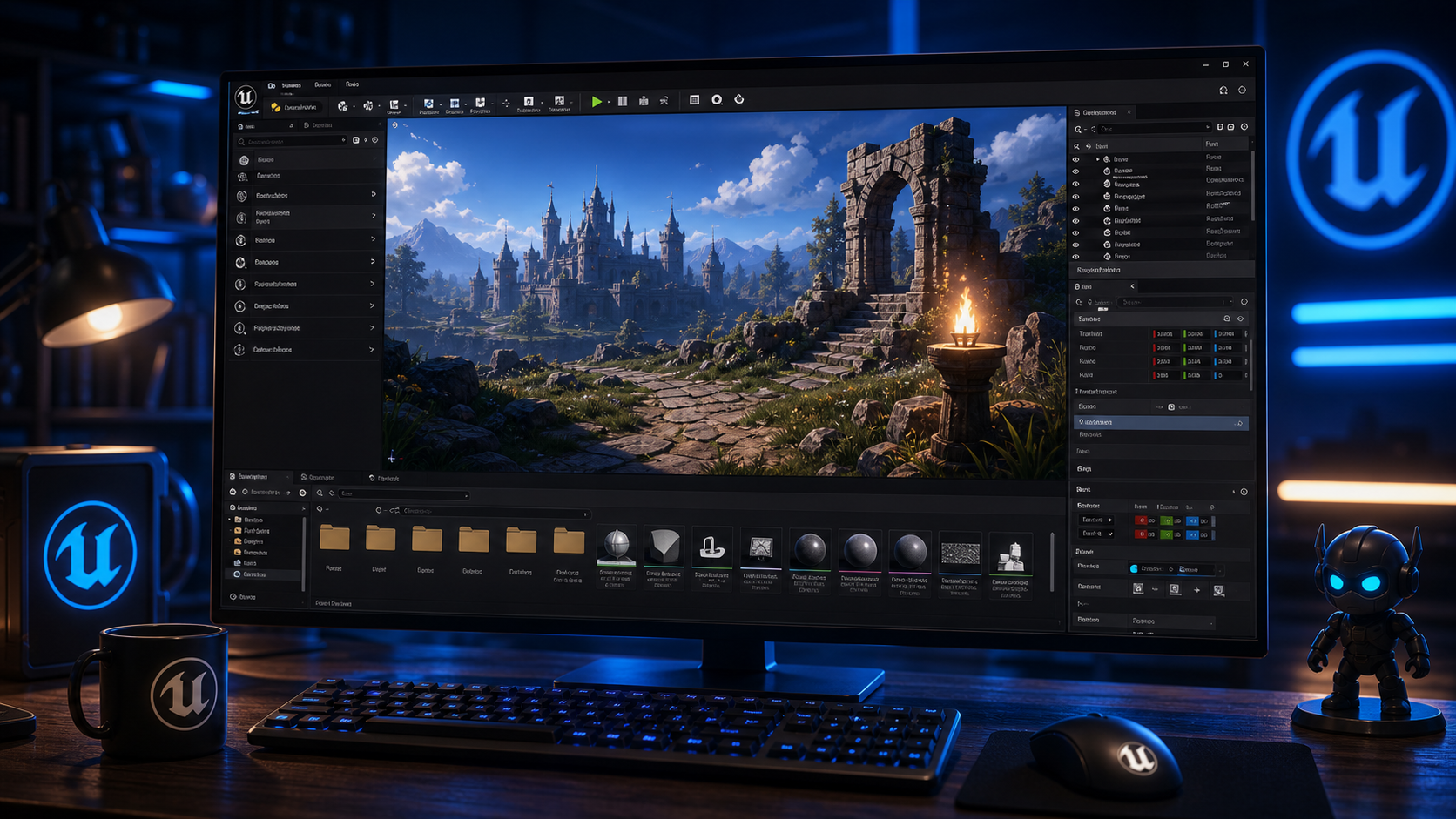
Task: Open the first menu in the menu bar
Action: (x=292, y=85)
